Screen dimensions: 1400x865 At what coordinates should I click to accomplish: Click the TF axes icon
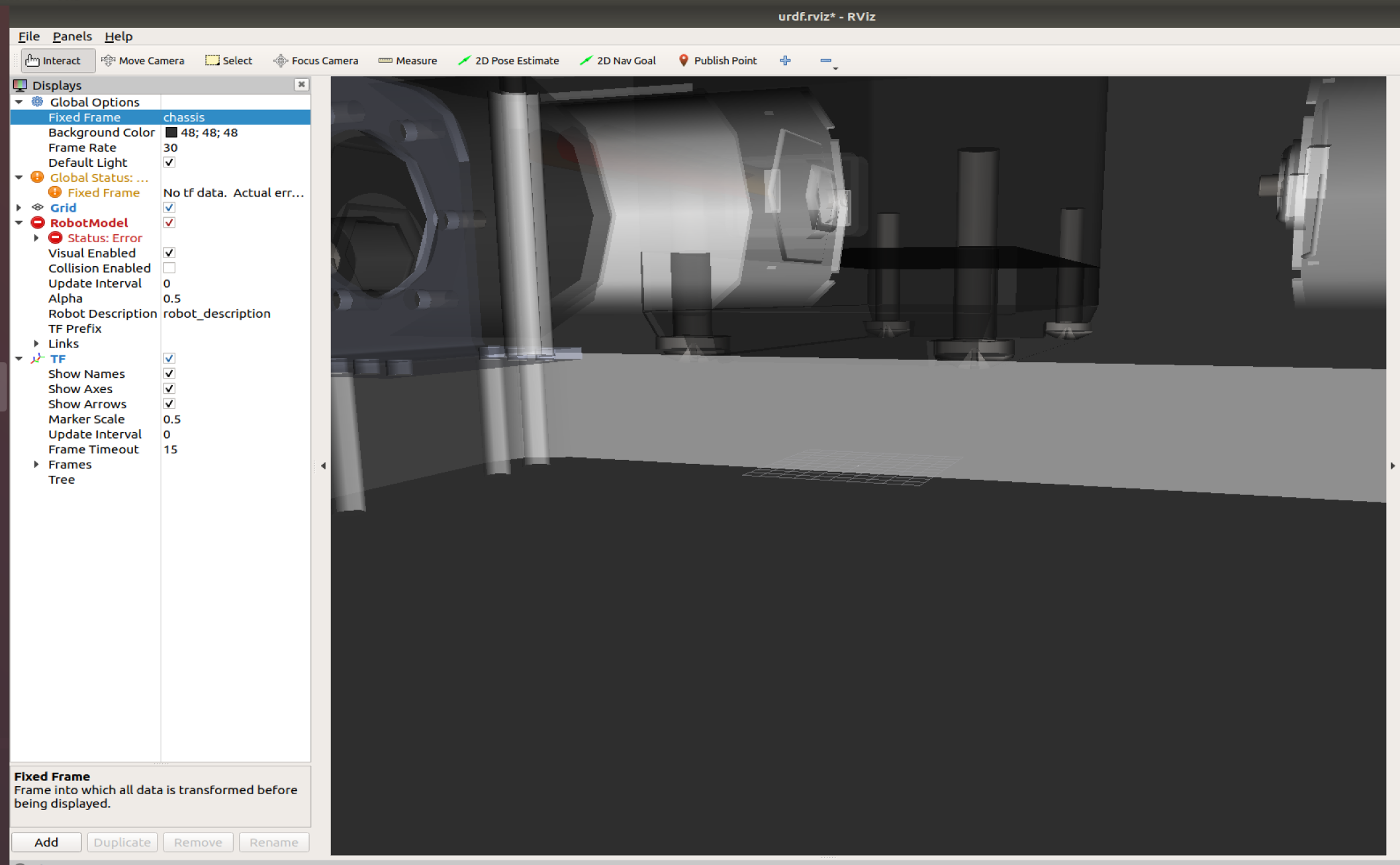[x=38, y=358]
